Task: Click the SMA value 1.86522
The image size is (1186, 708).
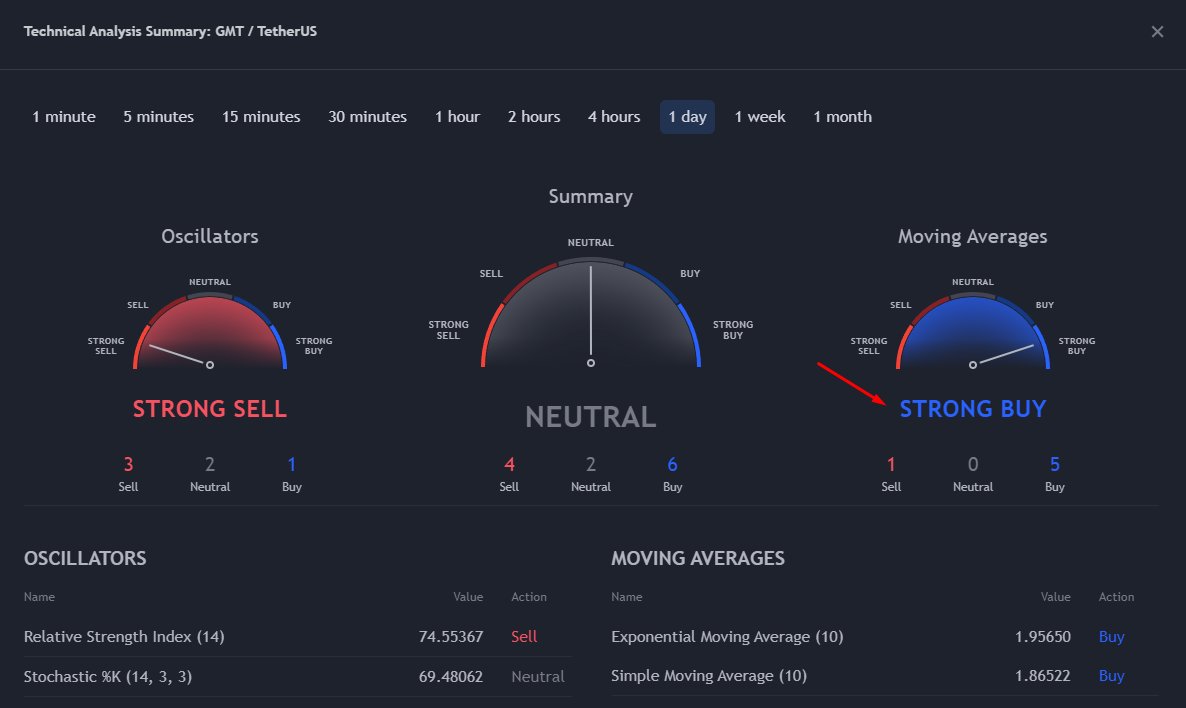Action: 1043,675
